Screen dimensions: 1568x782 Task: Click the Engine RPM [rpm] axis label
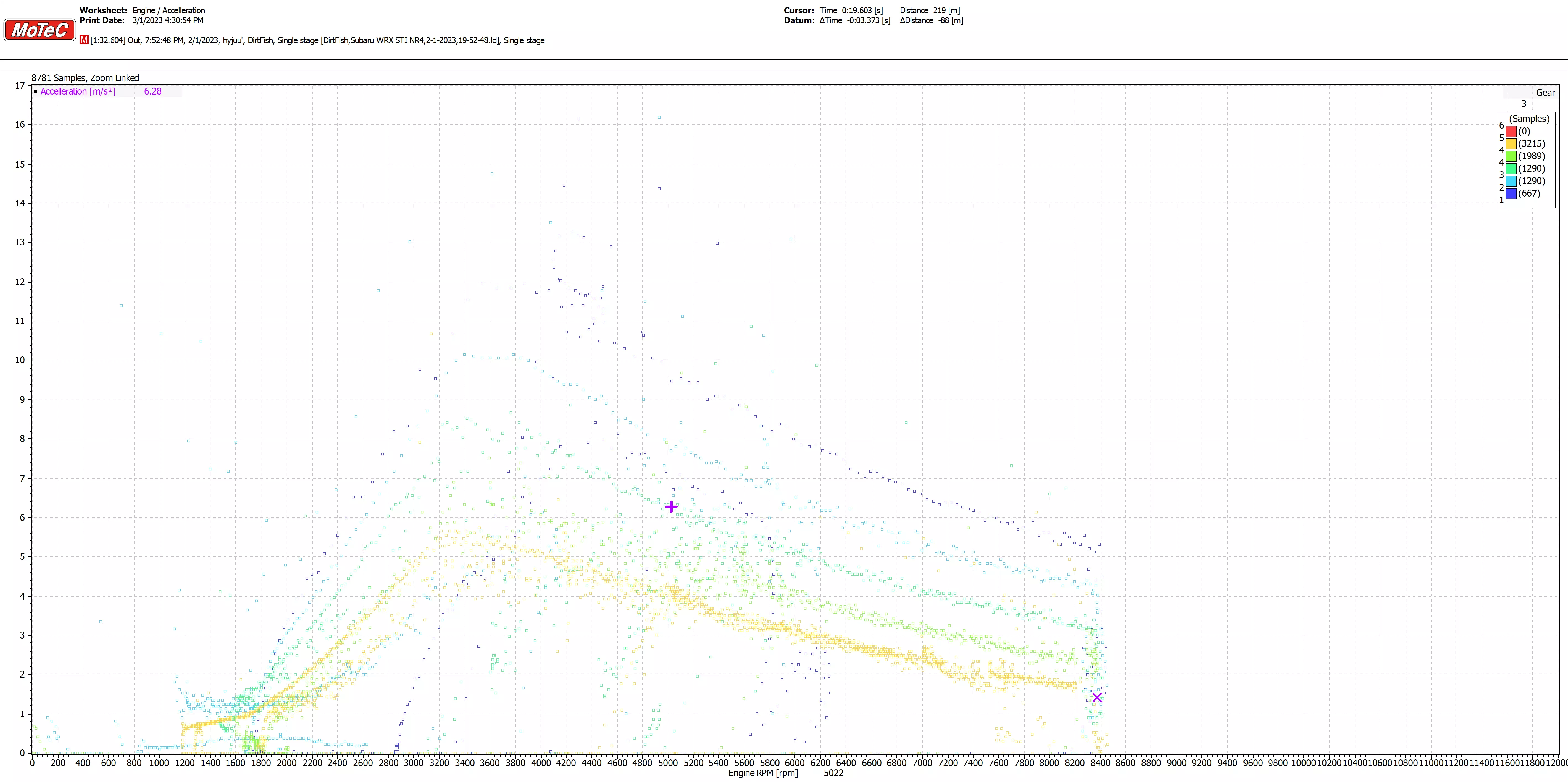click(763, 773)
